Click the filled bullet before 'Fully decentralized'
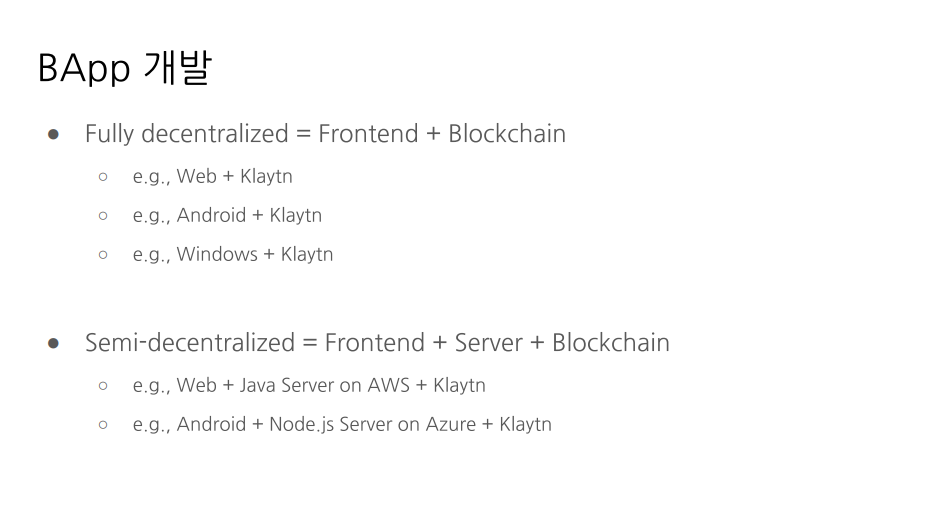Viewport: 940px width, 517px height. tap(54, 134)
